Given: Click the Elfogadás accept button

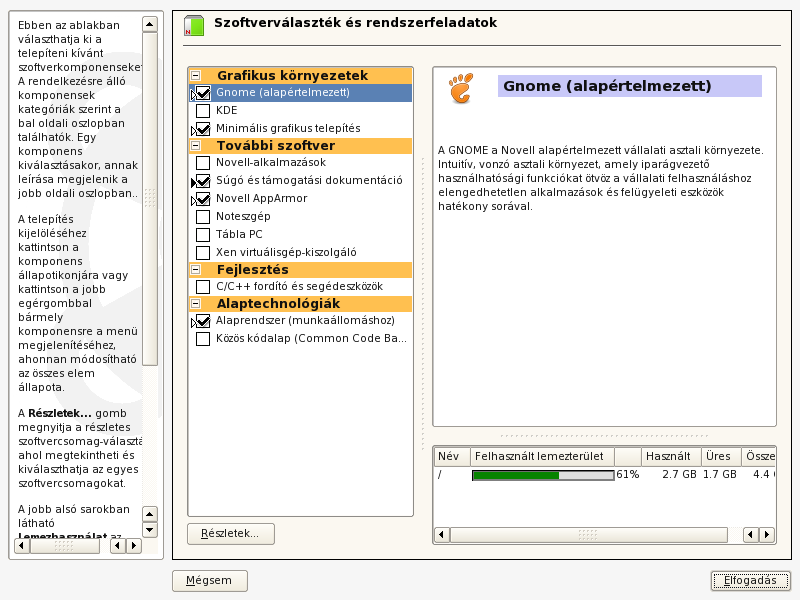Looking at the screenshot, I should [750, 581].
